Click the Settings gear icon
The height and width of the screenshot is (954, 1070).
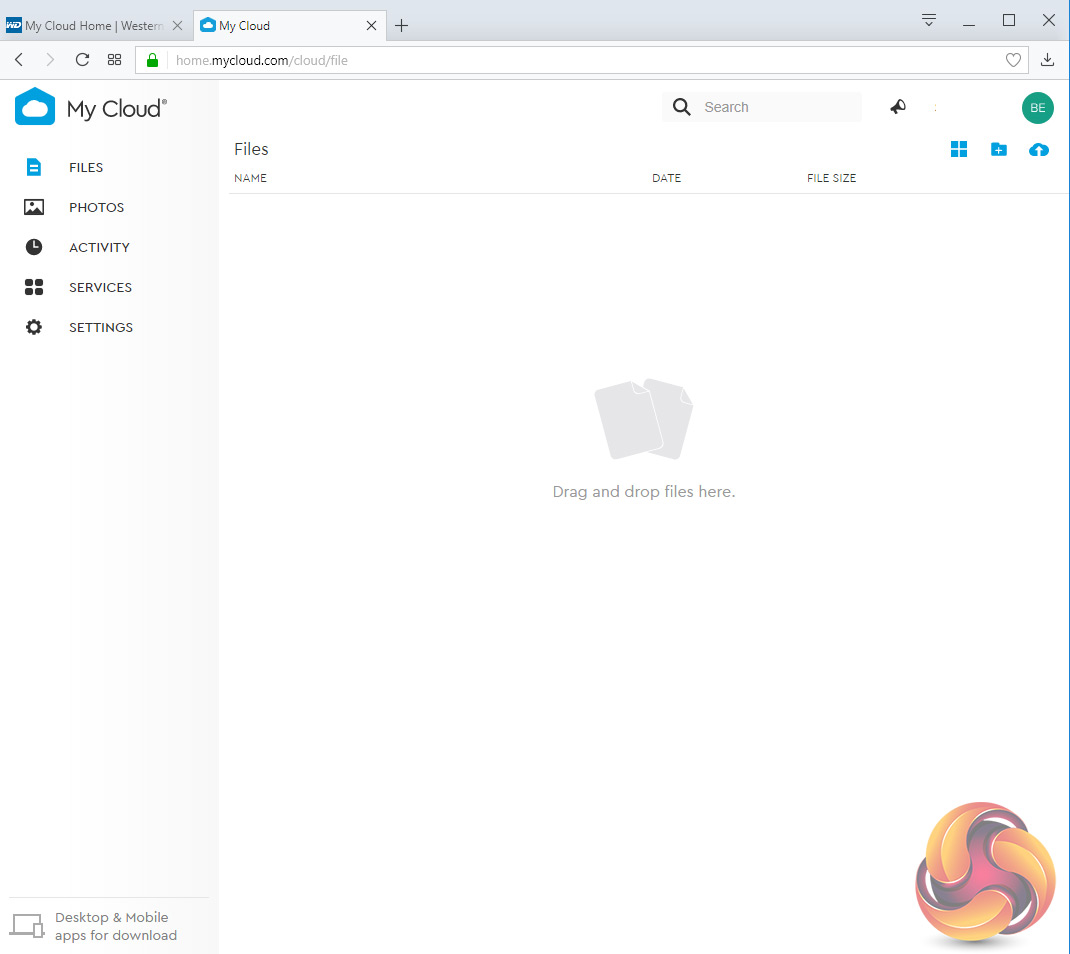coord(33,327)
